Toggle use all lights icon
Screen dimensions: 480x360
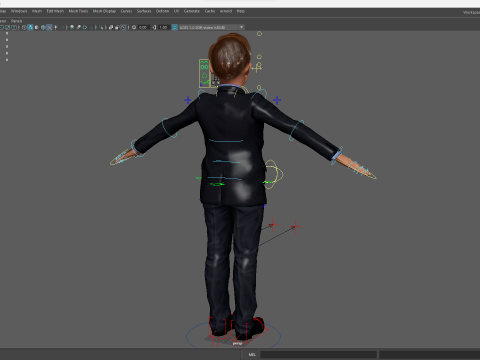point(56,27)
